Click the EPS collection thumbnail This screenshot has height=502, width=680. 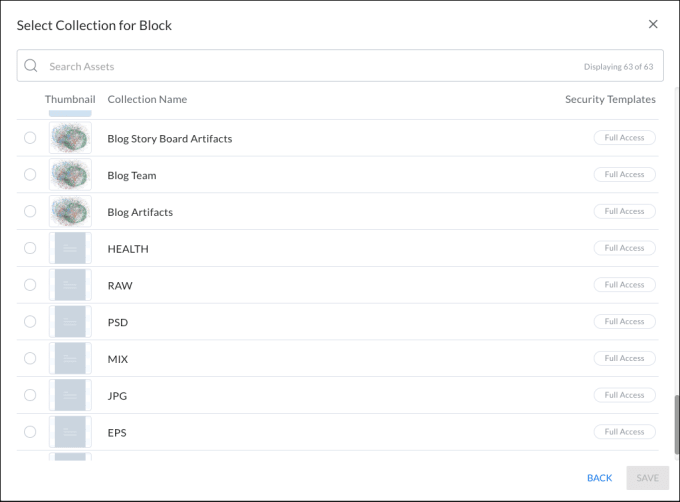tap(70, 432)
